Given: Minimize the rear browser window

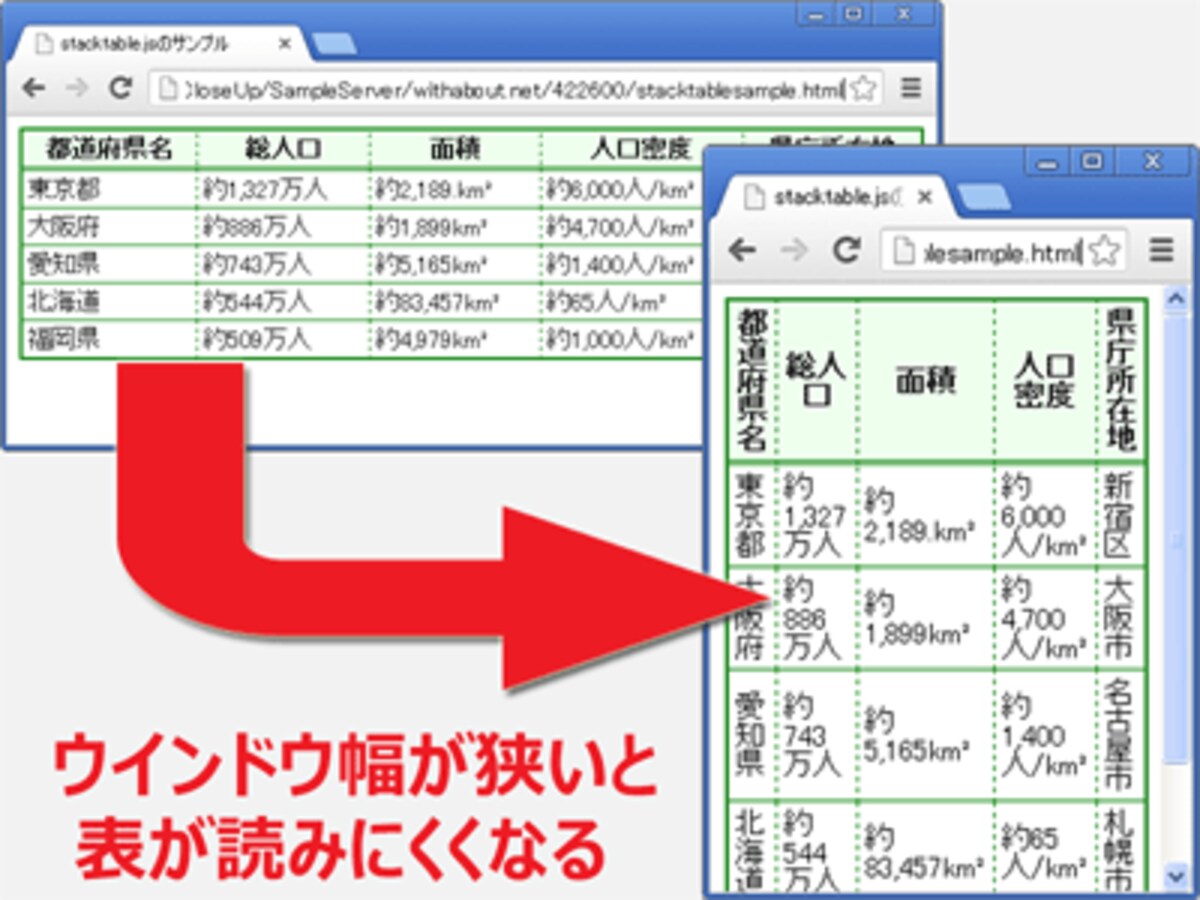Looking at the screenshot, I should click(x=815, y=14).
